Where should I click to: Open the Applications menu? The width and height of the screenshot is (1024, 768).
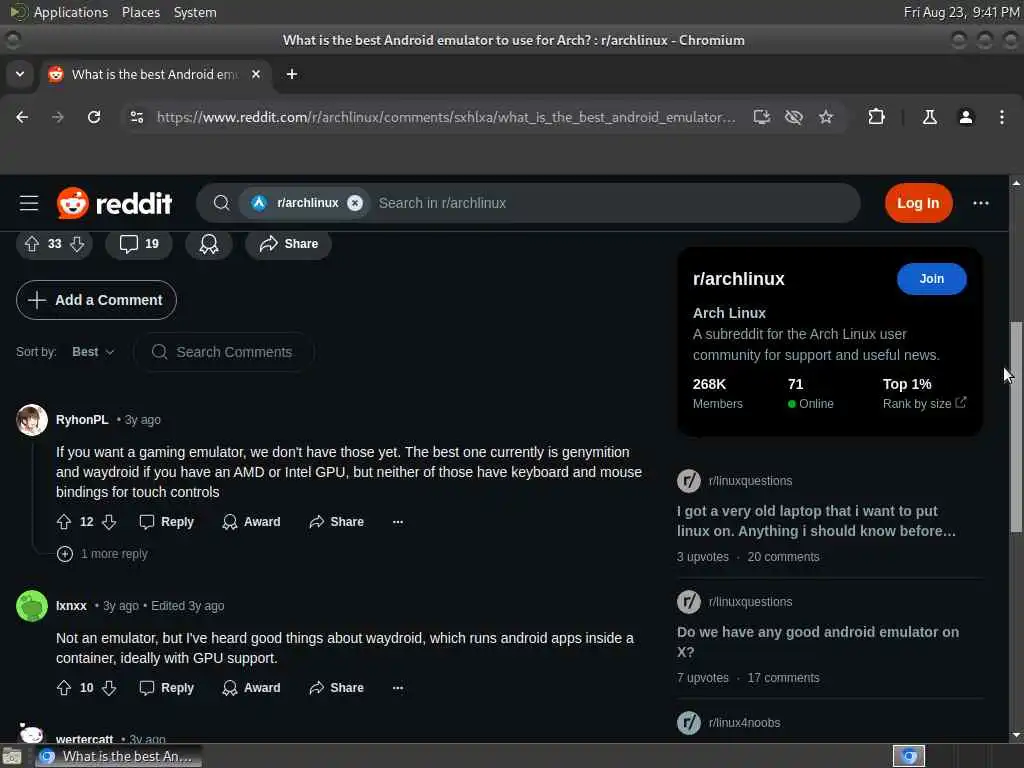pyautogui.click(x=71, y=12)
